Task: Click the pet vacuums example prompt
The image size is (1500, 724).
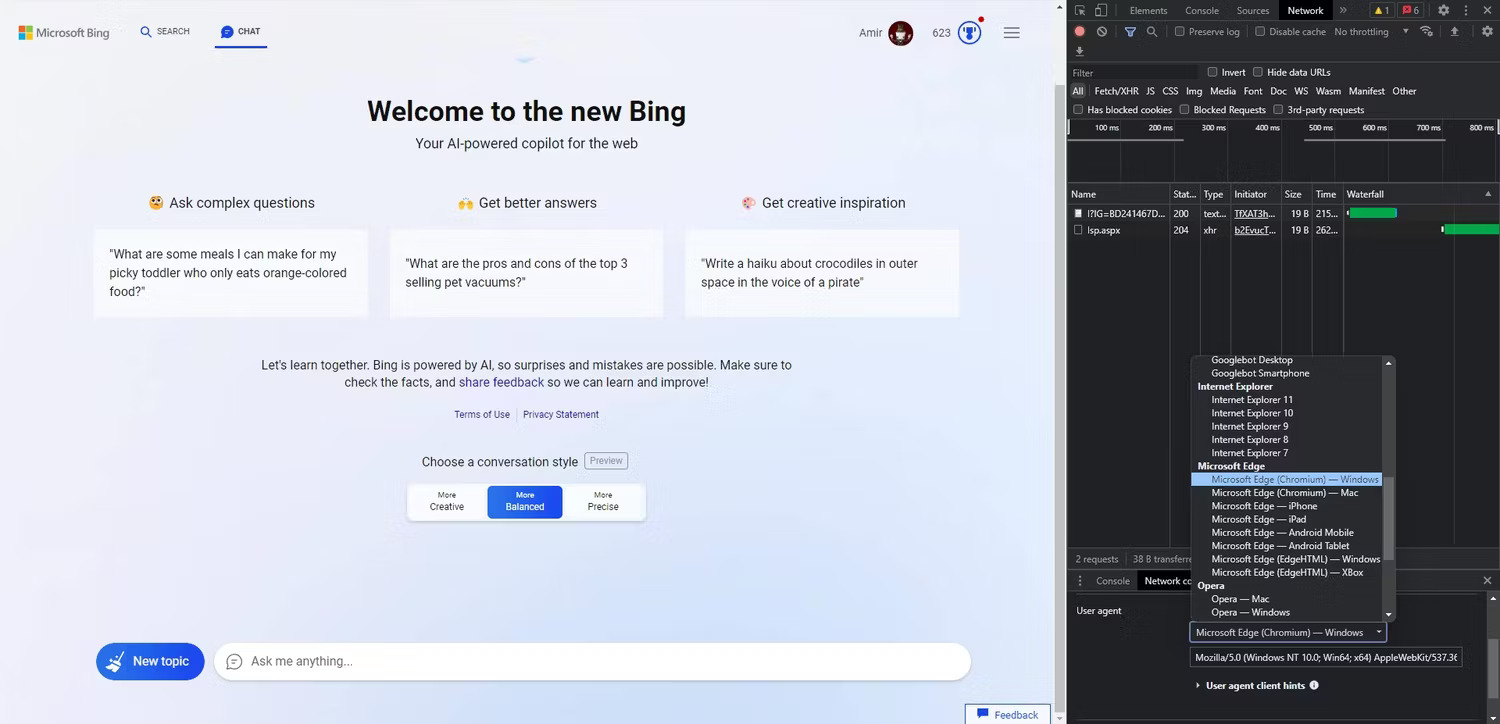Action: pos(526,273)
